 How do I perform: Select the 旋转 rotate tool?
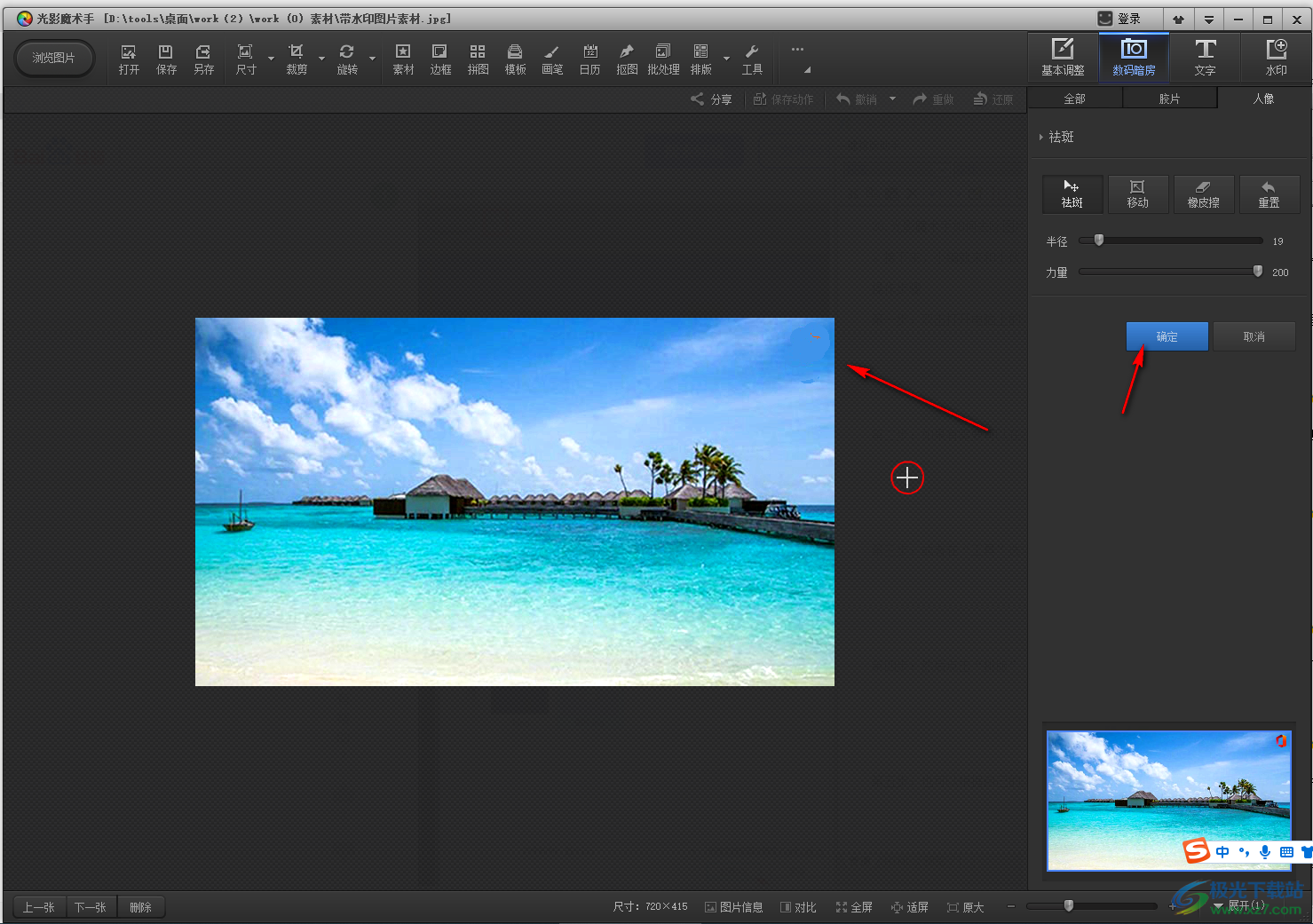tap(347, 59)
